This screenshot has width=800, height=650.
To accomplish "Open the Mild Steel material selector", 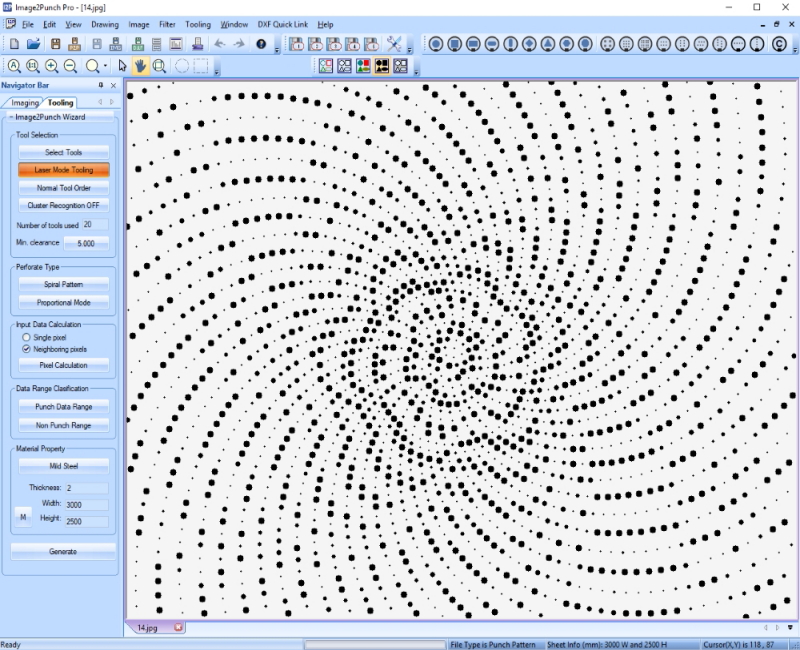I will pos(64,466).
